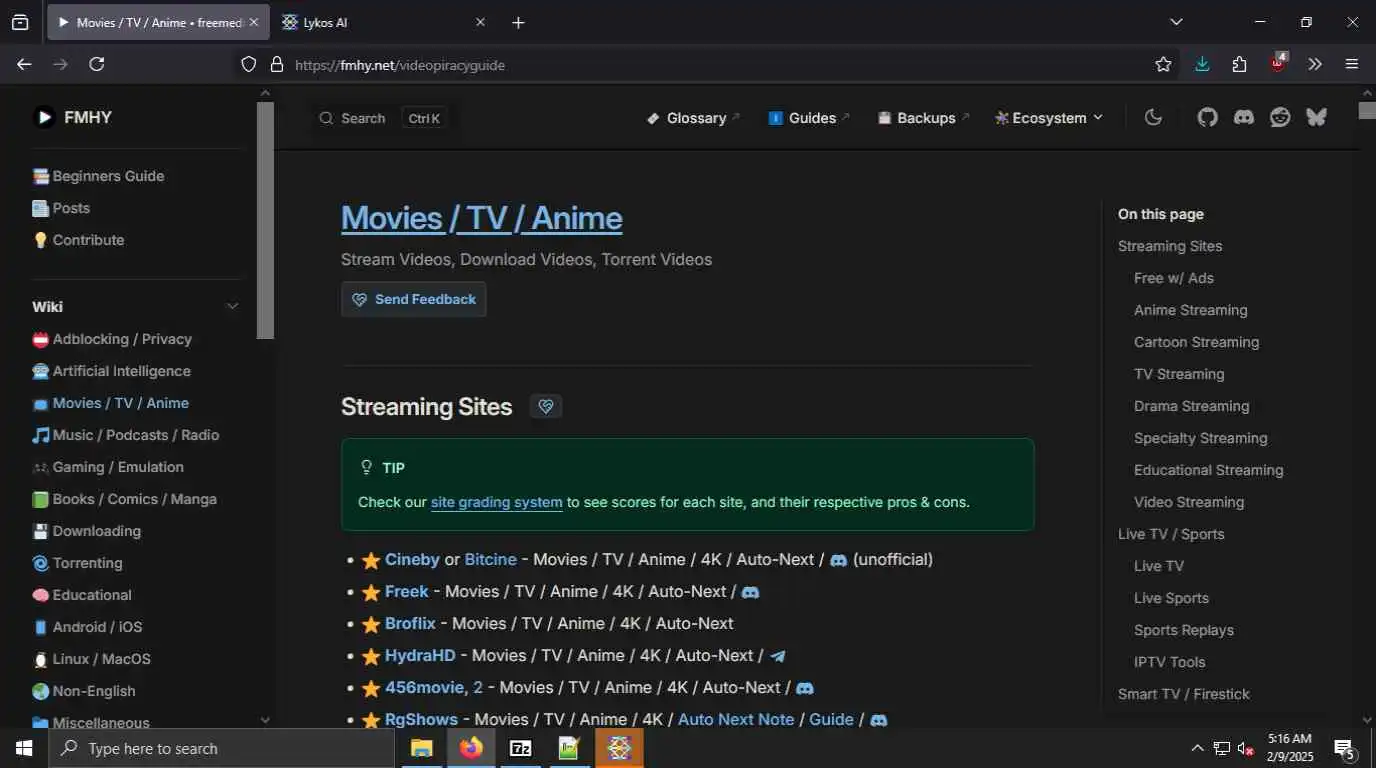Open the GitHub icon link
Screen dimensions: 1376x768
1208,117
